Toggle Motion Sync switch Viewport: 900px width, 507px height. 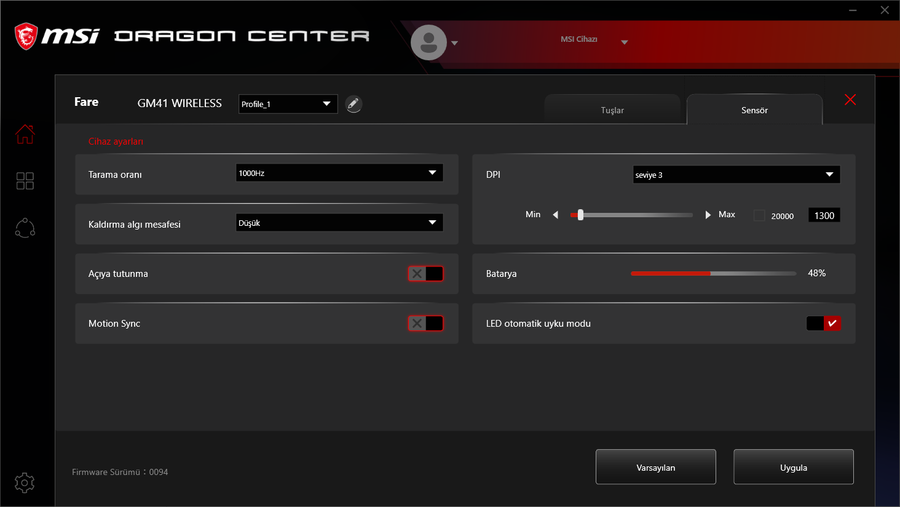425,323
